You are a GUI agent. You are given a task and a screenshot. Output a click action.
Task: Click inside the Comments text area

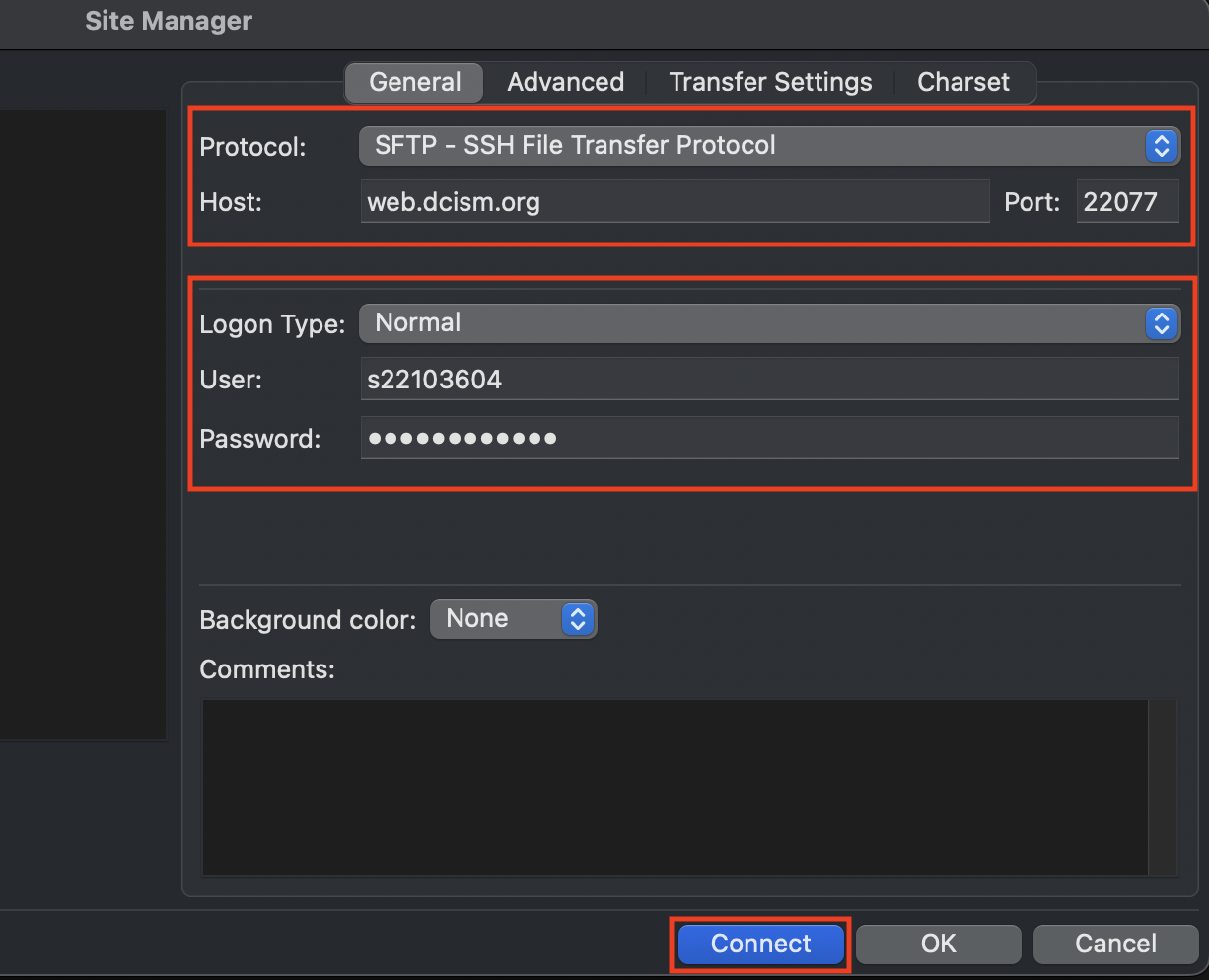[676, 787]
